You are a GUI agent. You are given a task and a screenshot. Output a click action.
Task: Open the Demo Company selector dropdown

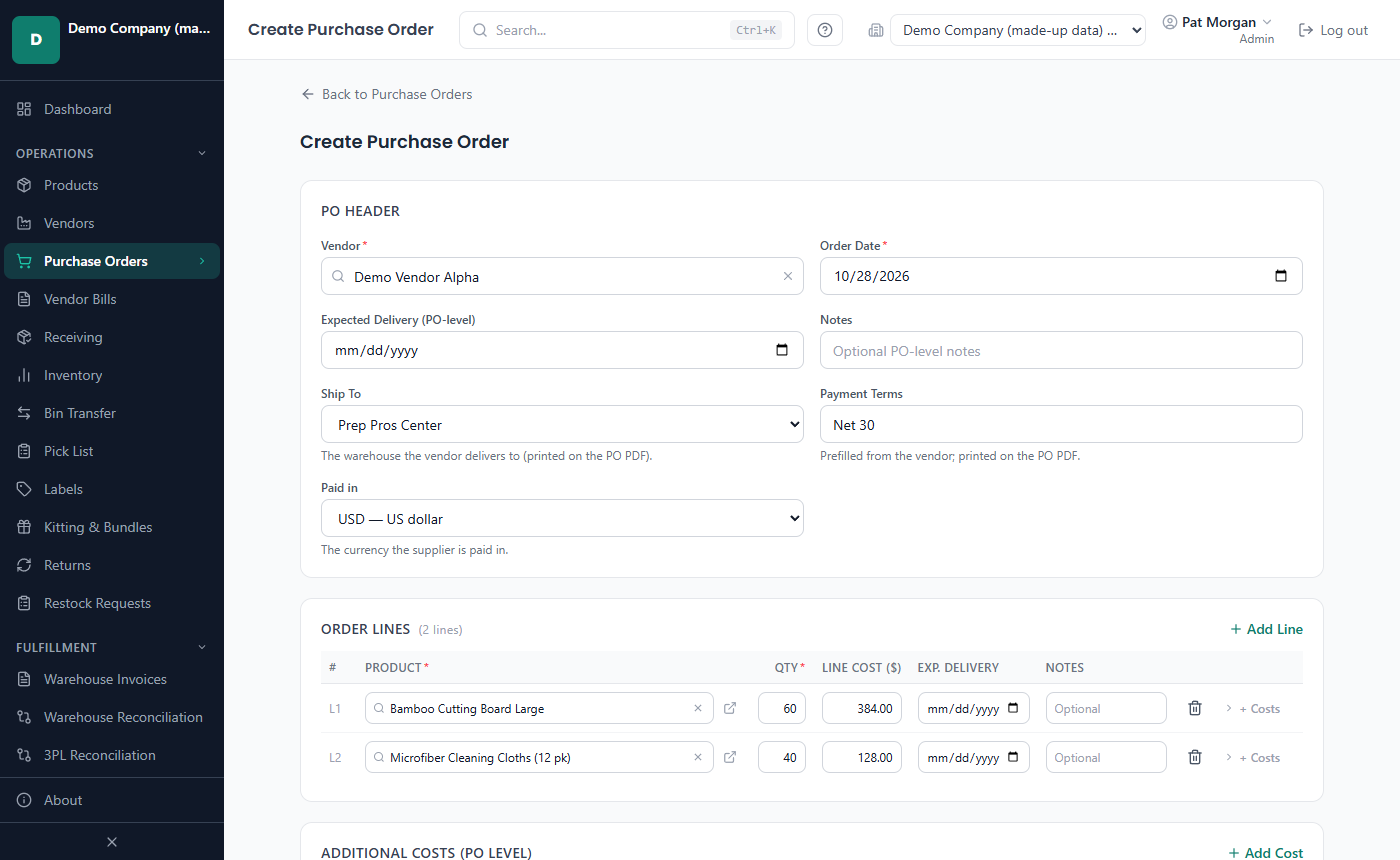pos(1018,30)
